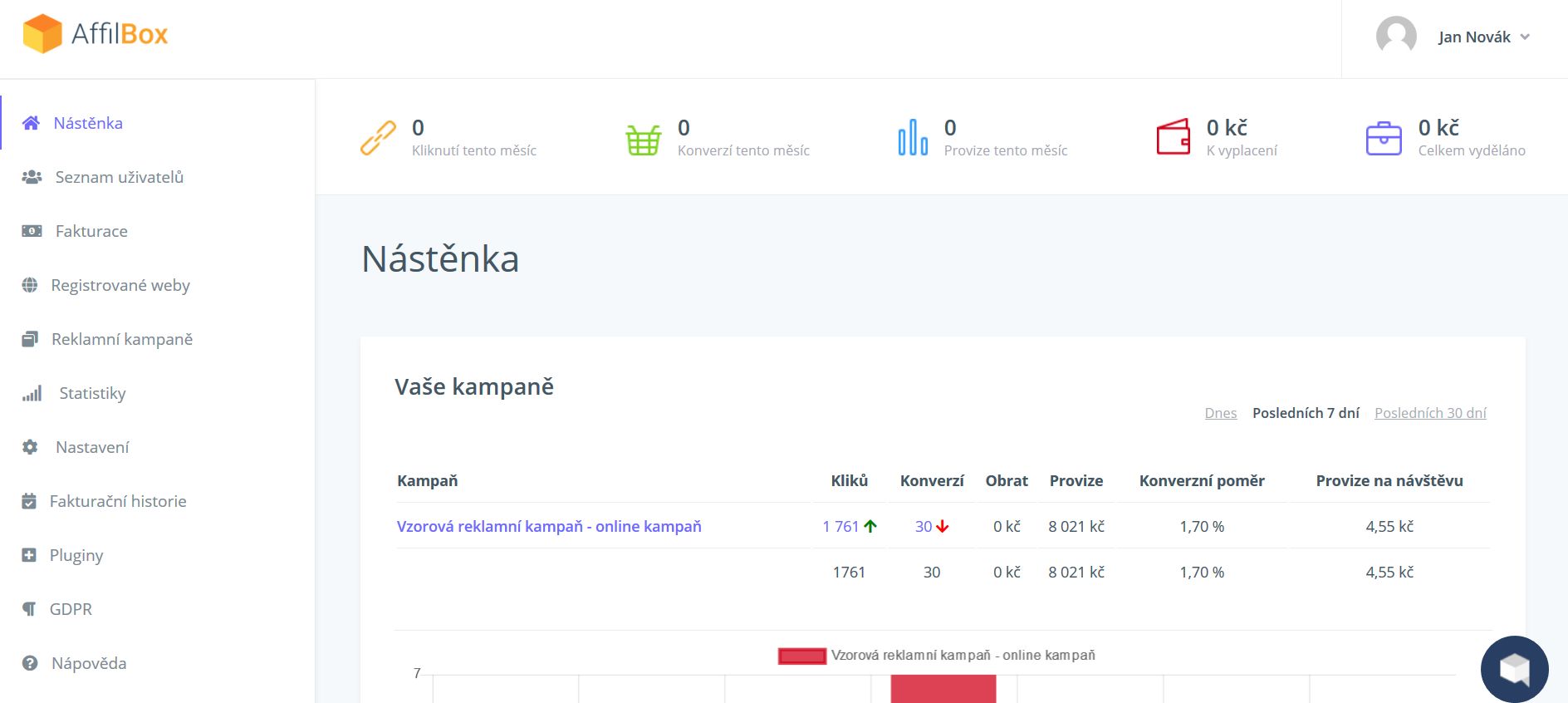Click the Celkem vyděláno label
The height and width of the screenshot is (703, 1568).
click(1472, 150)
